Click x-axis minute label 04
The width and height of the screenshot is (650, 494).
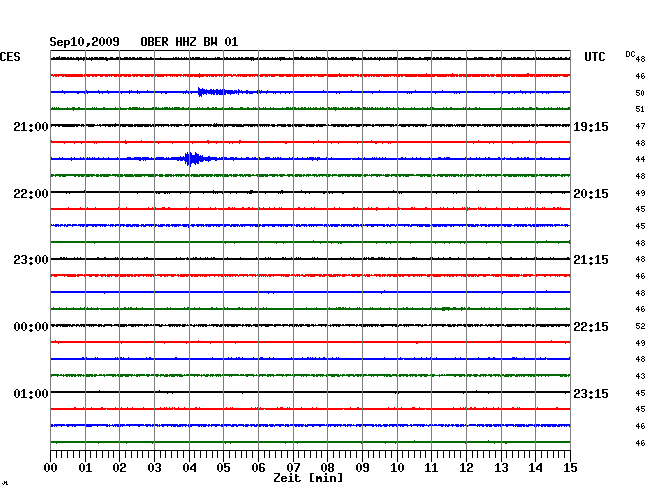click(189, 468)
